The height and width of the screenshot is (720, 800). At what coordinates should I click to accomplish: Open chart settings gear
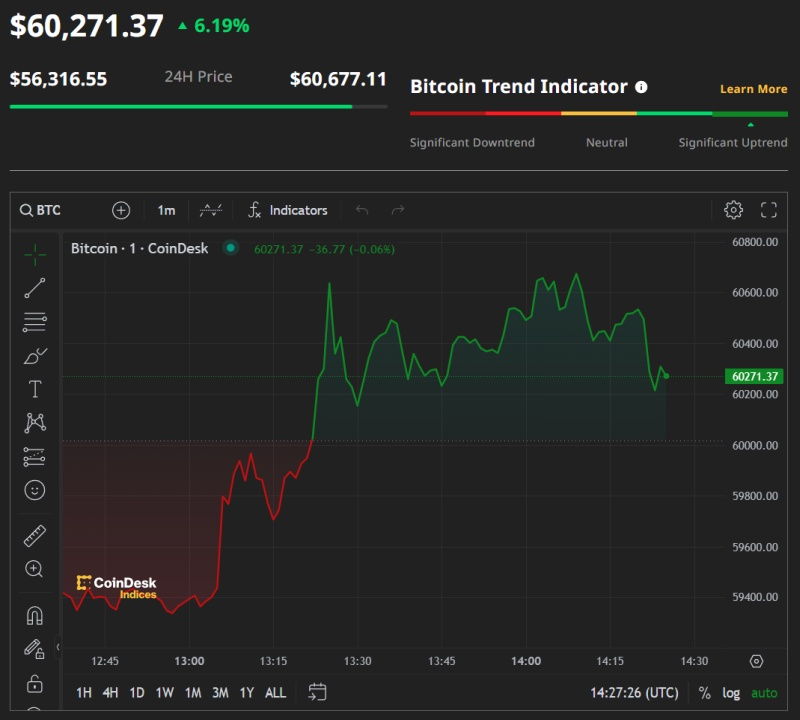click(733, 210)
